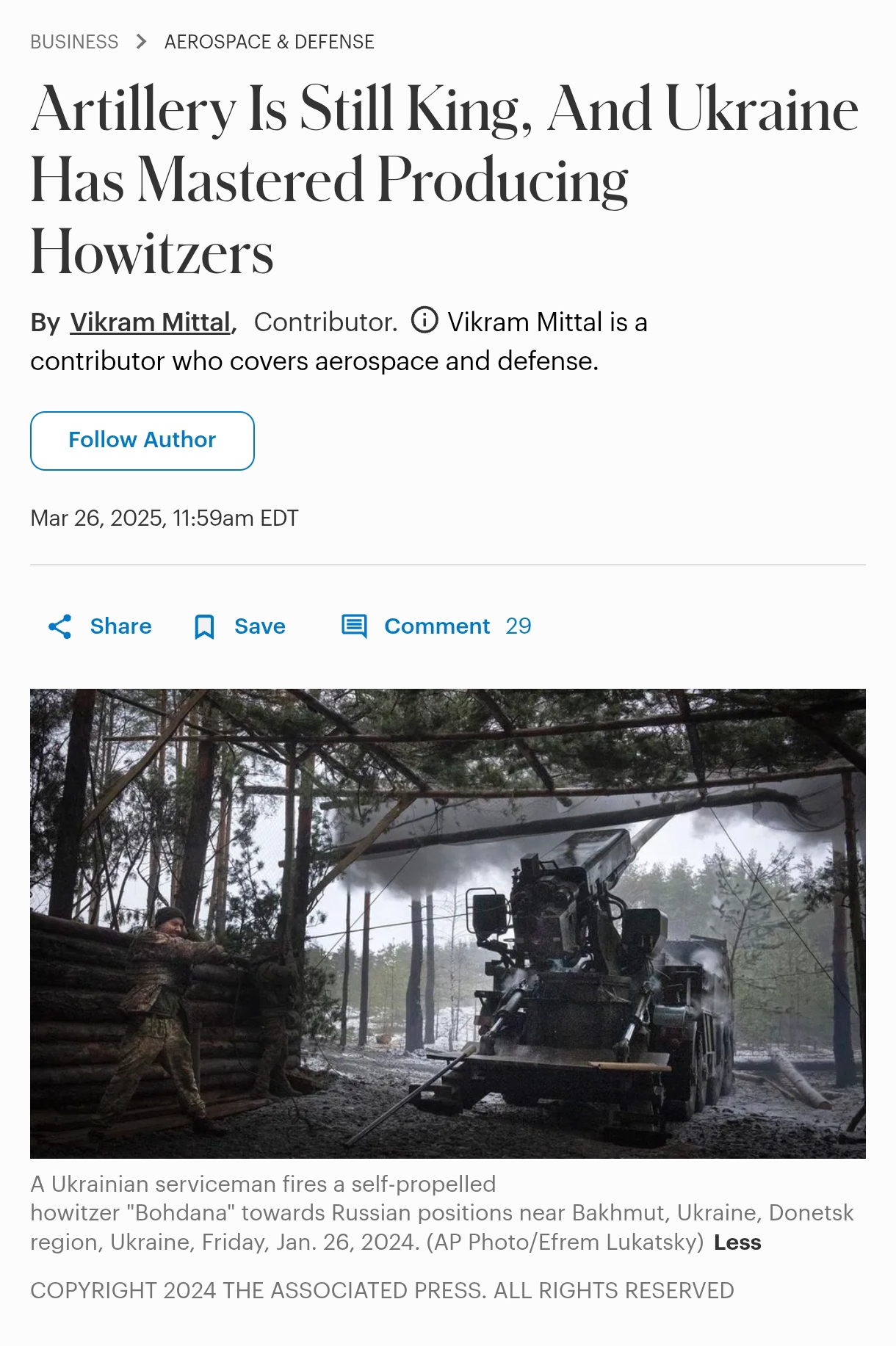Click the Contributor label
Image resolution: width=896 pixels, height=1346 pixels.
(325, 322)
